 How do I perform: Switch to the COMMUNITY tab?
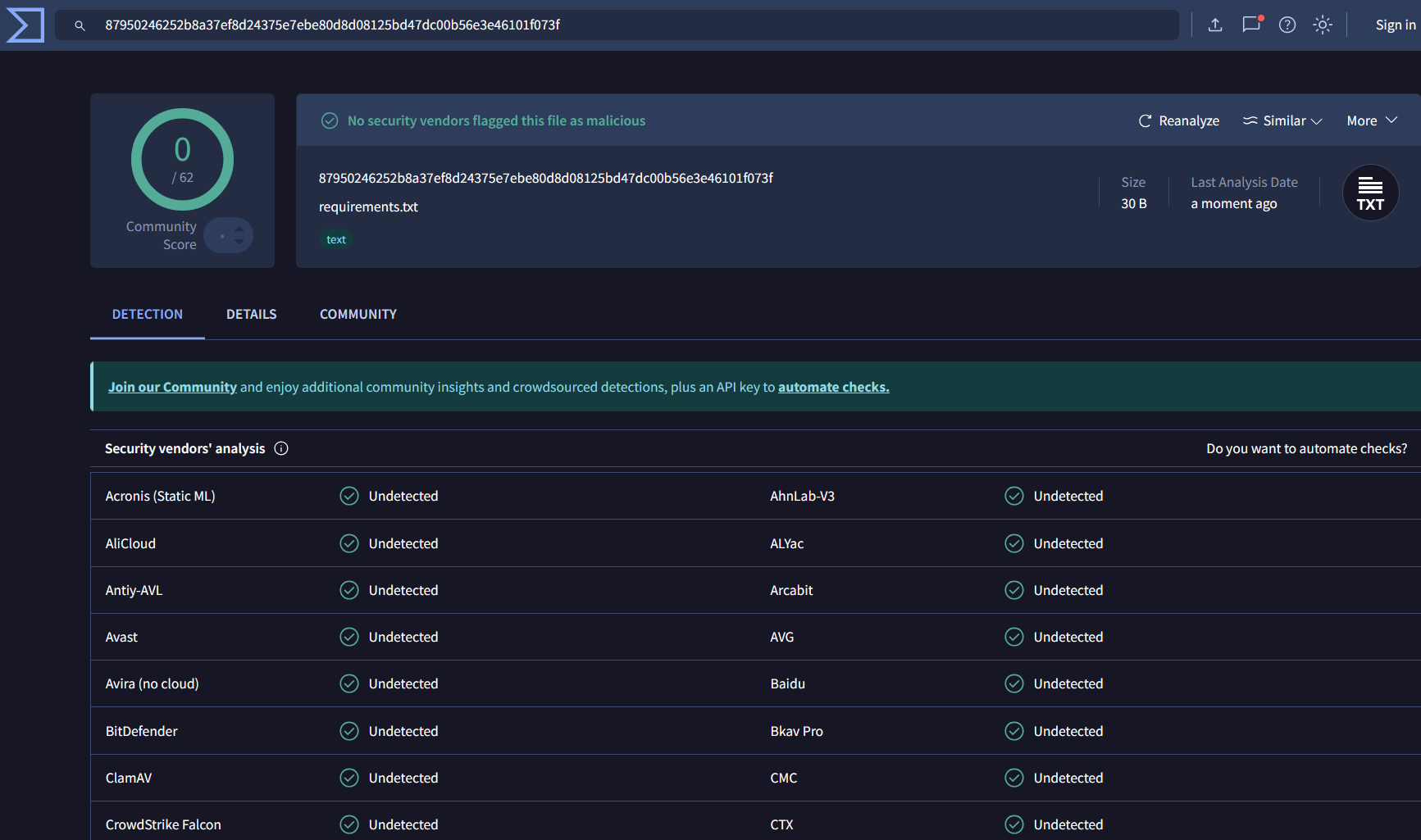point(358,314)
